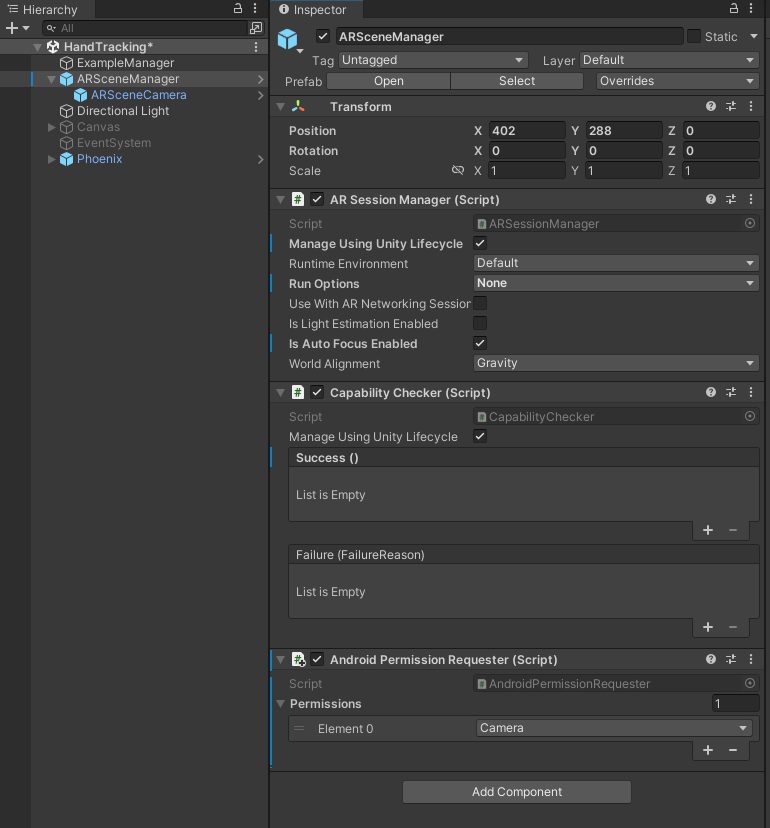Open Transform presets icon
The height and width of the screenshot is (828, 770).
pyautogui.click(x=731, y=106)
